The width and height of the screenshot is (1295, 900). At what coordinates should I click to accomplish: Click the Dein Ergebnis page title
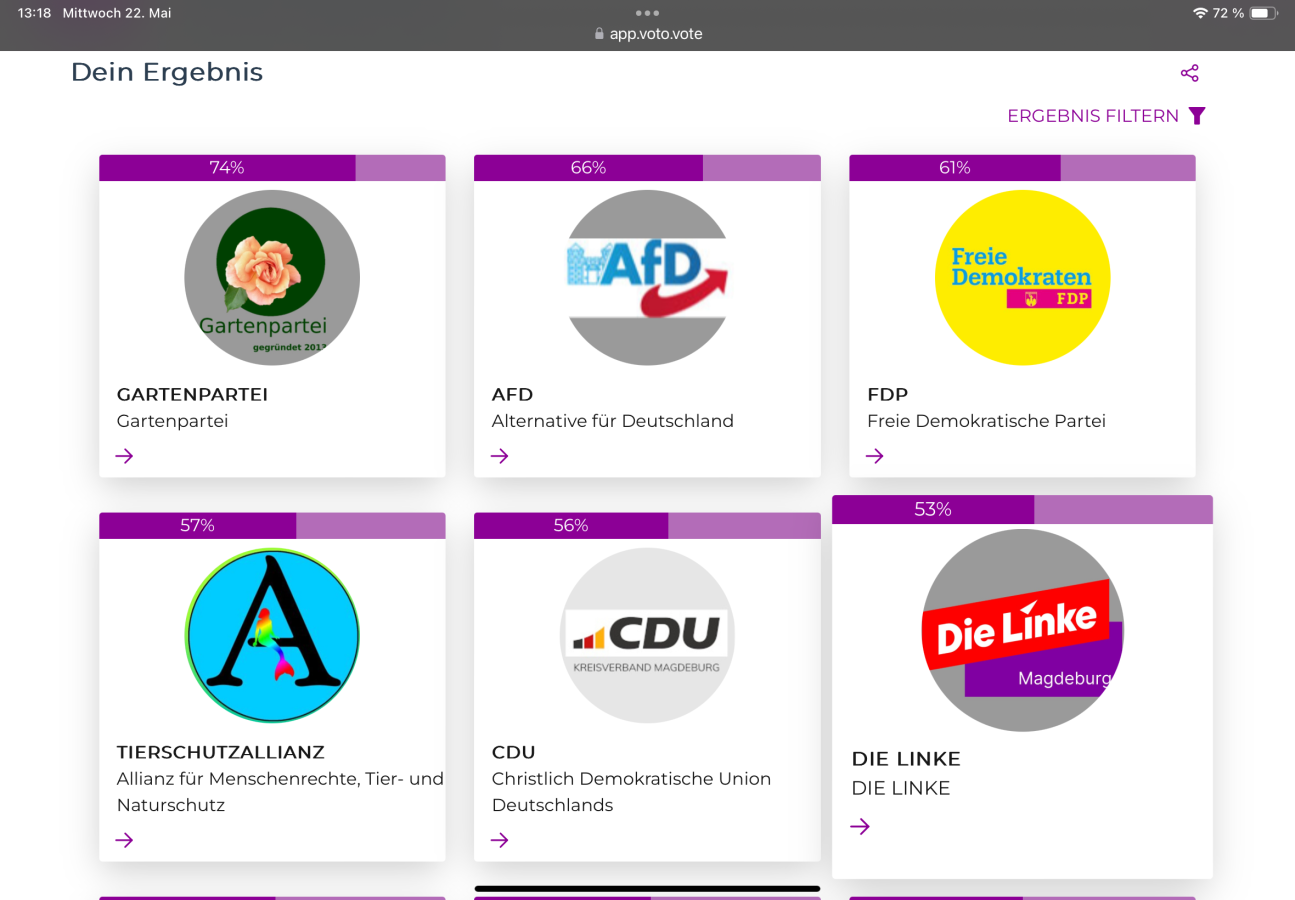click(167, 72)
